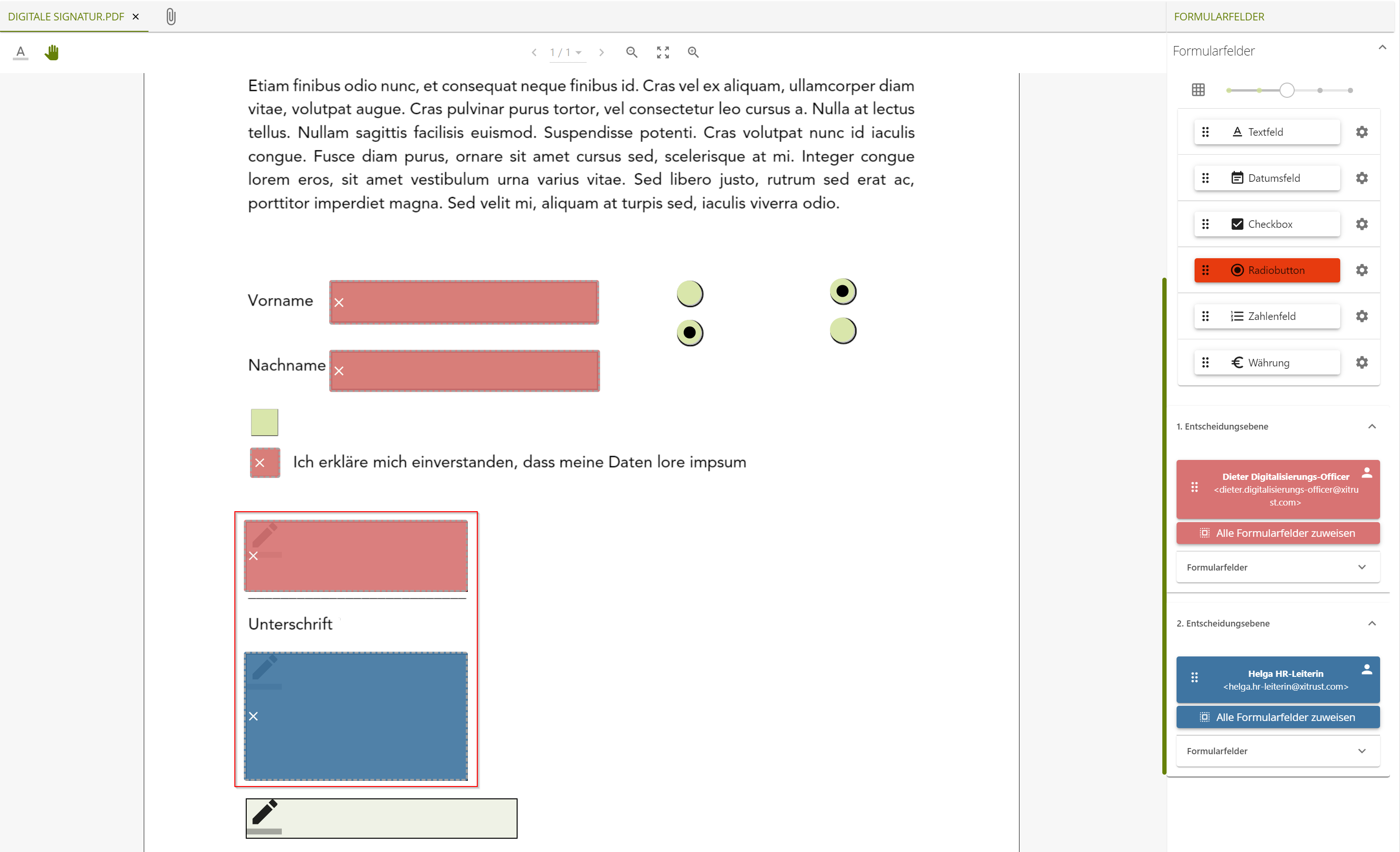Zoom in on the document
Image resolution: width=1400 pixels, height=852 pixels.
click(693, 52)
